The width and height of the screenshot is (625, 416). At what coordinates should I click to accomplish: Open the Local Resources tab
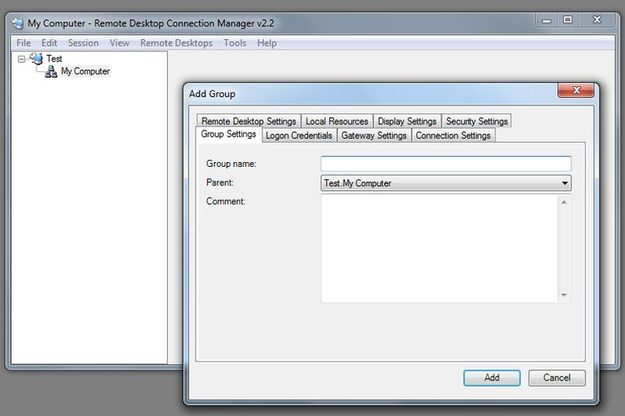337,121
